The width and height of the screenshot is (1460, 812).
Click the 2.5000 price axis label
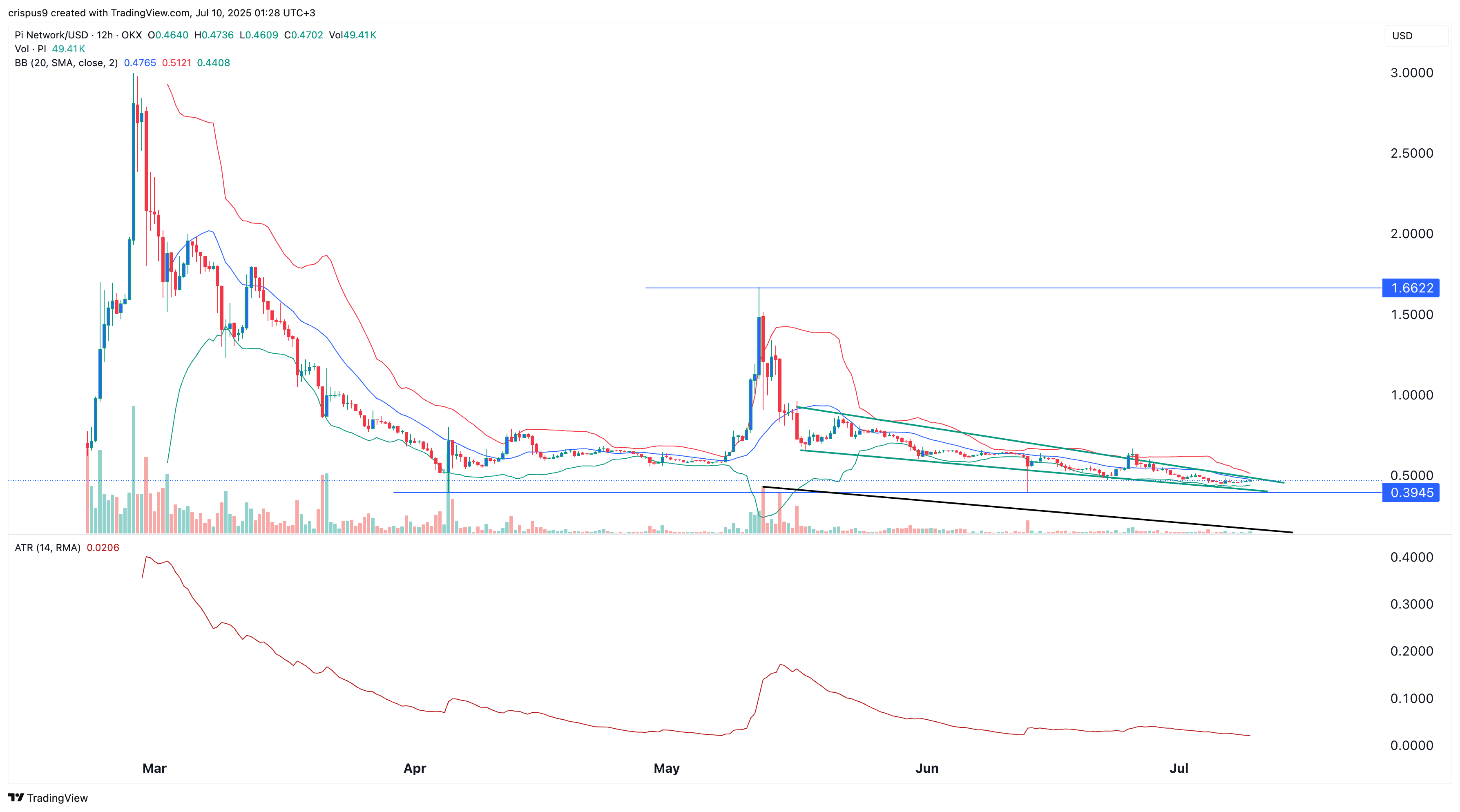(1412, 153)
